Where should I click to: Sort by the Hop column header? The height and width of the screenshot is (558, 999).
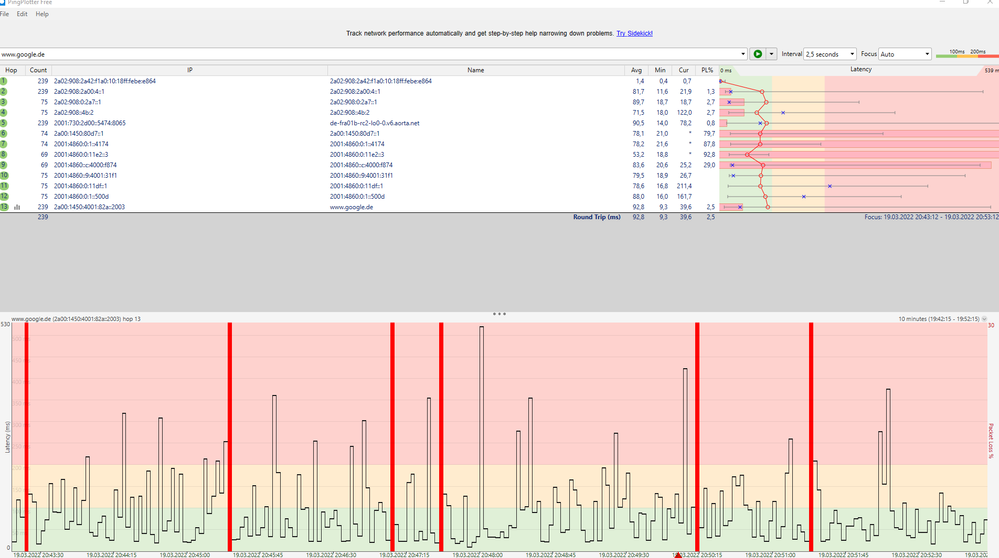pos(11,70)
